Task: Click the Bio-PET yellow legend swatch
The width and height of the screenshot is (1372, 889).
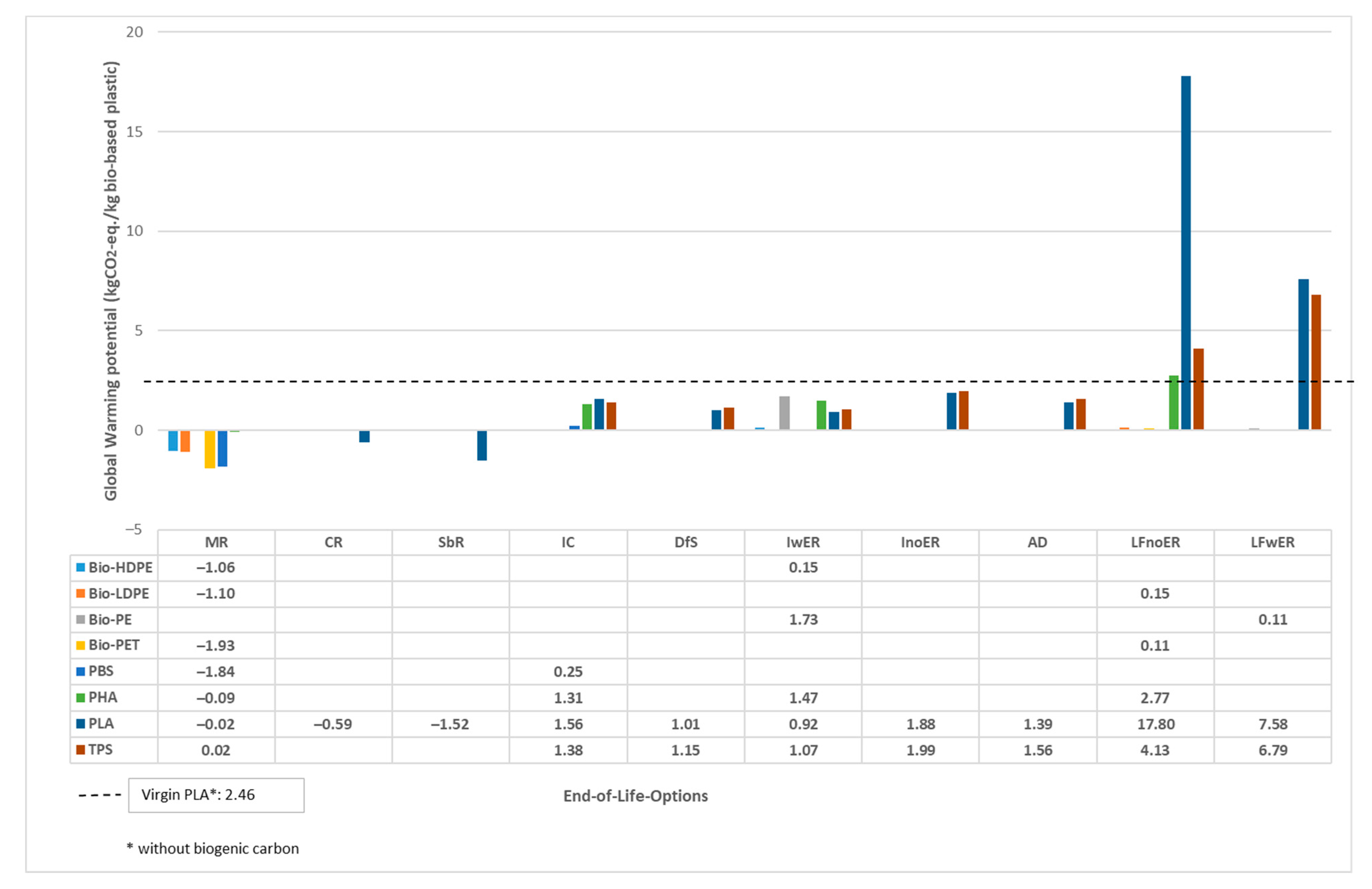Action: tap(81, 645)
